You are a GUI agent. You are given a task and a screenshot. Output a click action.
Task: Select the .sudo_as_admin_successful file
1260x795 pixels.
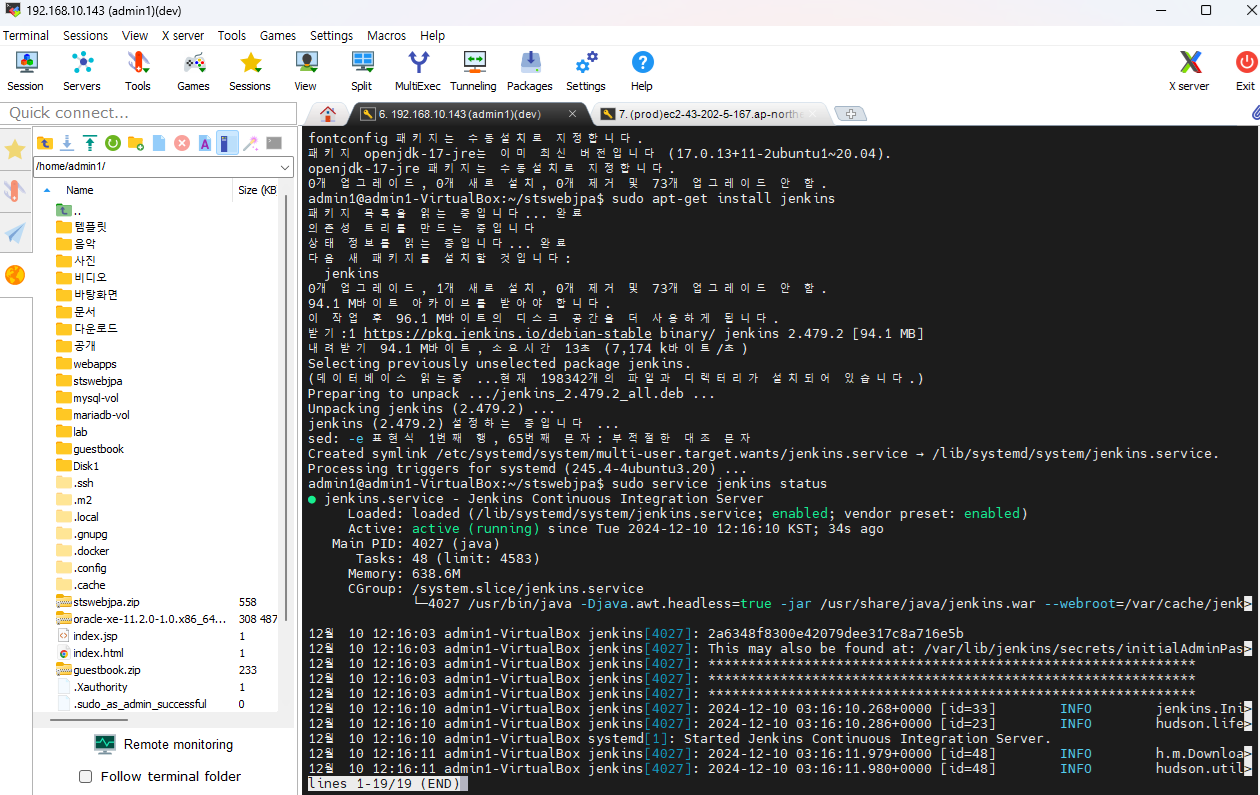pos(139,704)
